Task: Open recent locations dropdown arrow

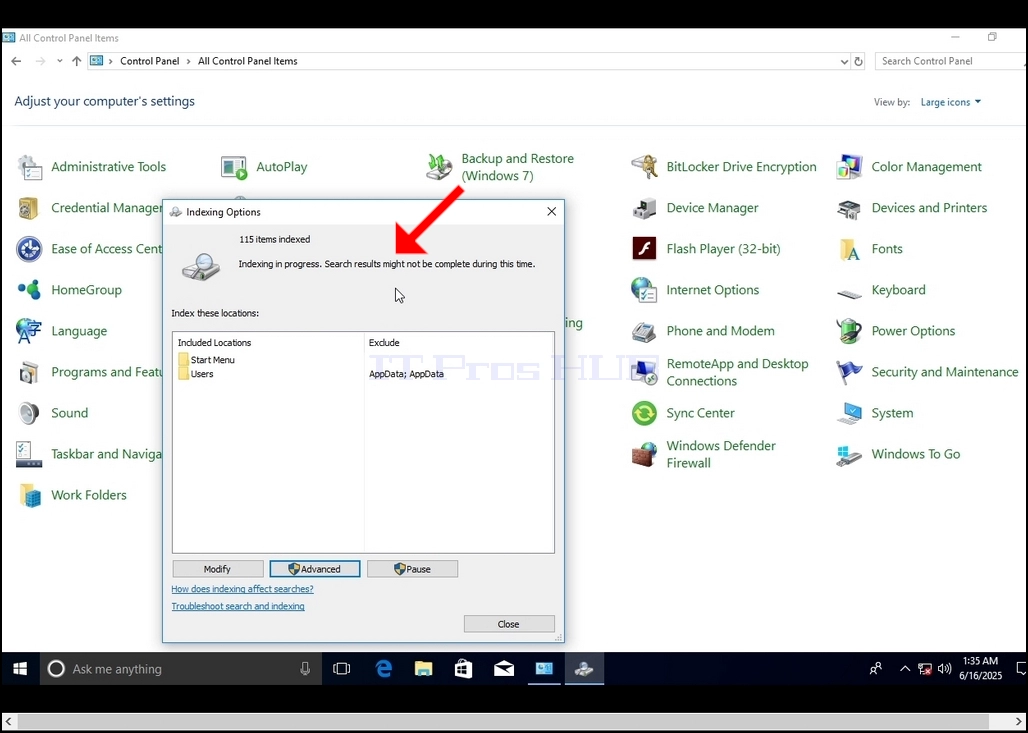Action: (x=60, y=61)
